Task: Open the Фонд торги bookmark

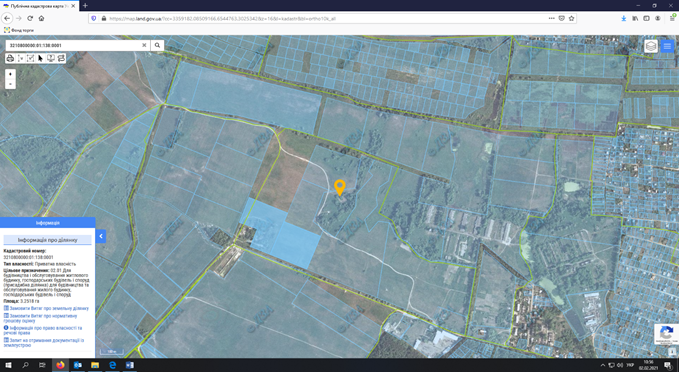Action: 19,30
